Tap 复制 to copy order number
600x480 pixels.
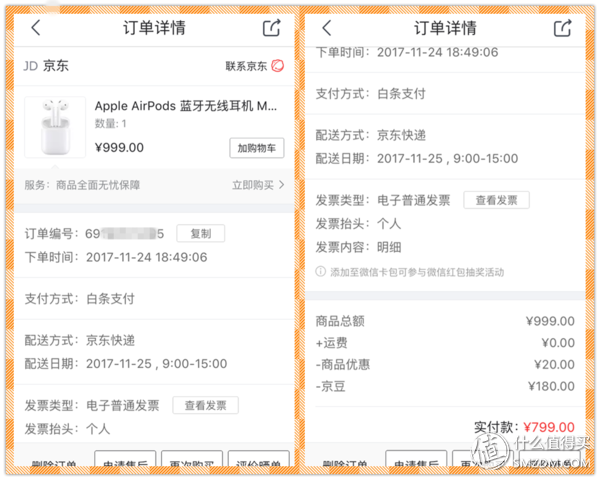pos(201,233)
